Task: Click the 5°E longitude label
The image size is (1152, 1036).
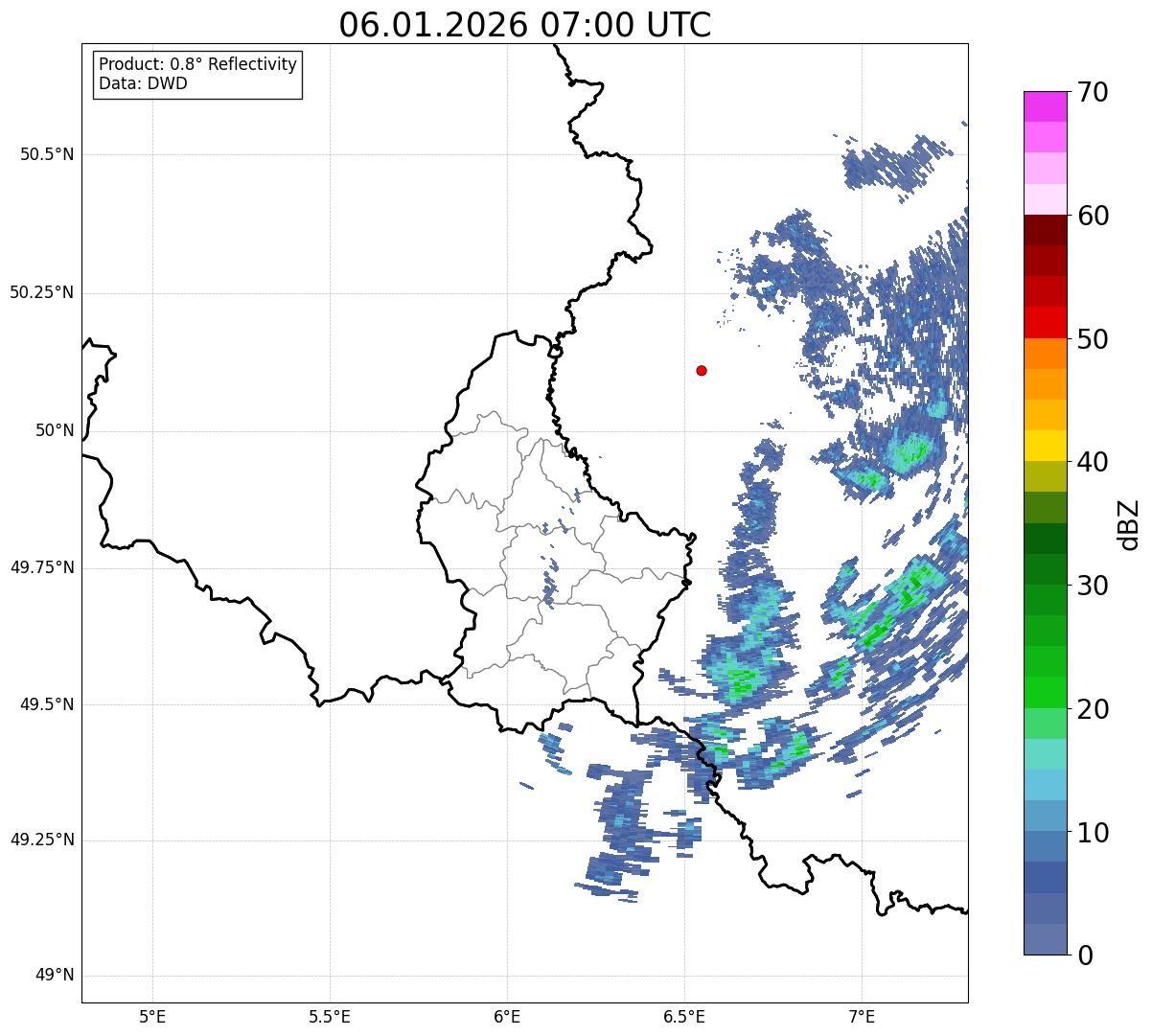Action: coord(152,1017)
